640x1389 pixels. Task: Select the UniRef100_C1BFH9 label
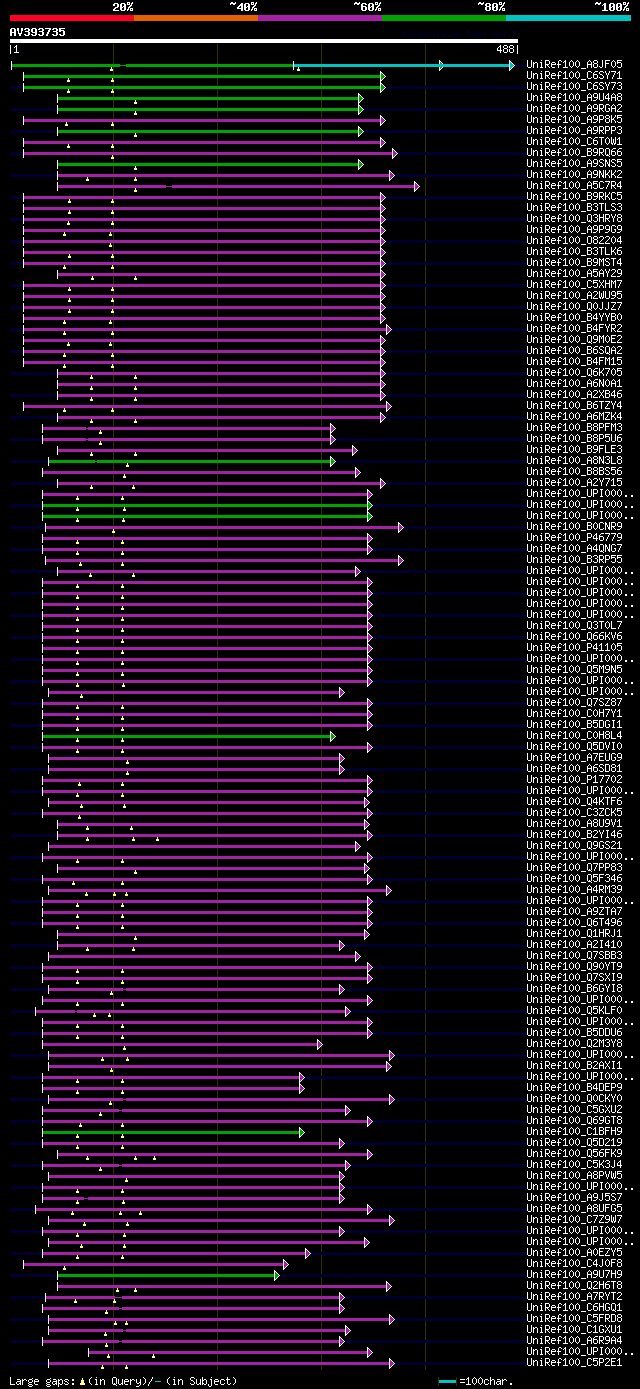point(574,1132)
